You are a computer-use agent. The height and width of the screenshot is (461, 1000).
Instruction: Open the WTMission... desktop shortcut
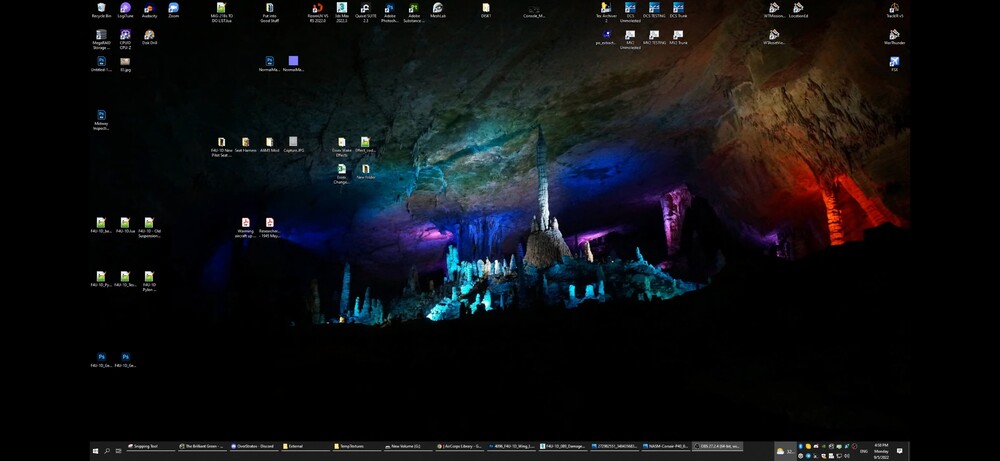tap(774, 10)
